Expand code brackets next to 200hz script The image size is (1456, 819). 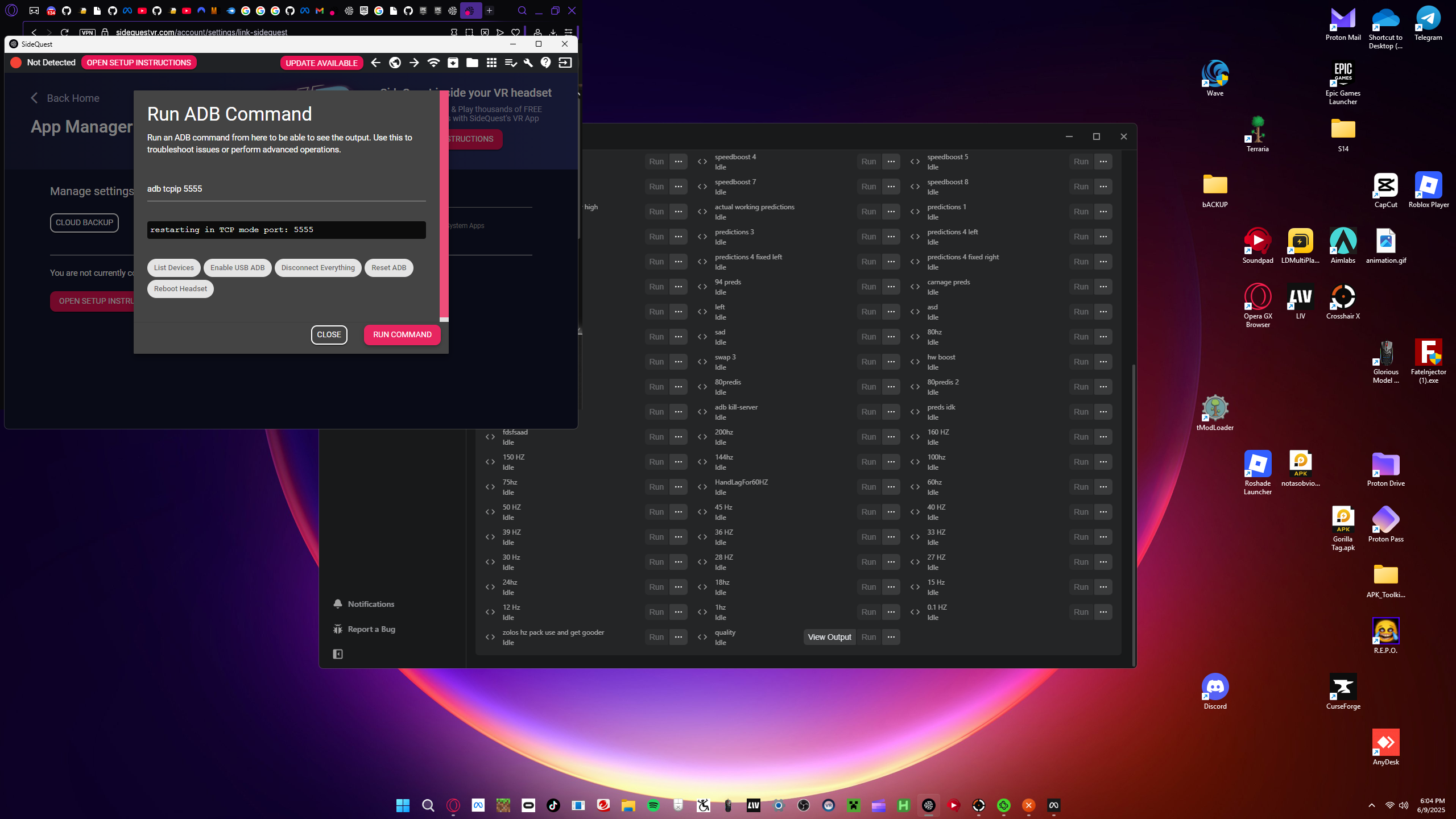click(x=702, y=437)
